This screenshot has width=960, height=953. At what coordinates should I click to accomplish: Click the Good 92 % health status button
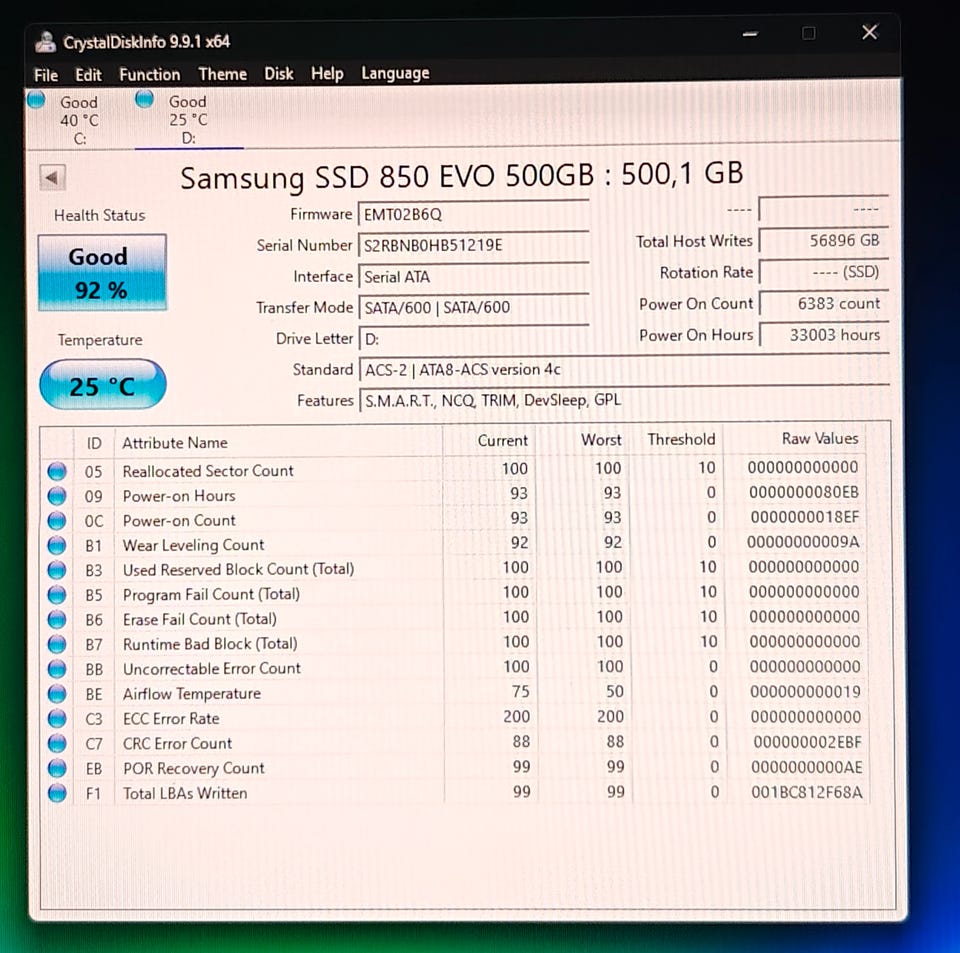tap(102, 272)
